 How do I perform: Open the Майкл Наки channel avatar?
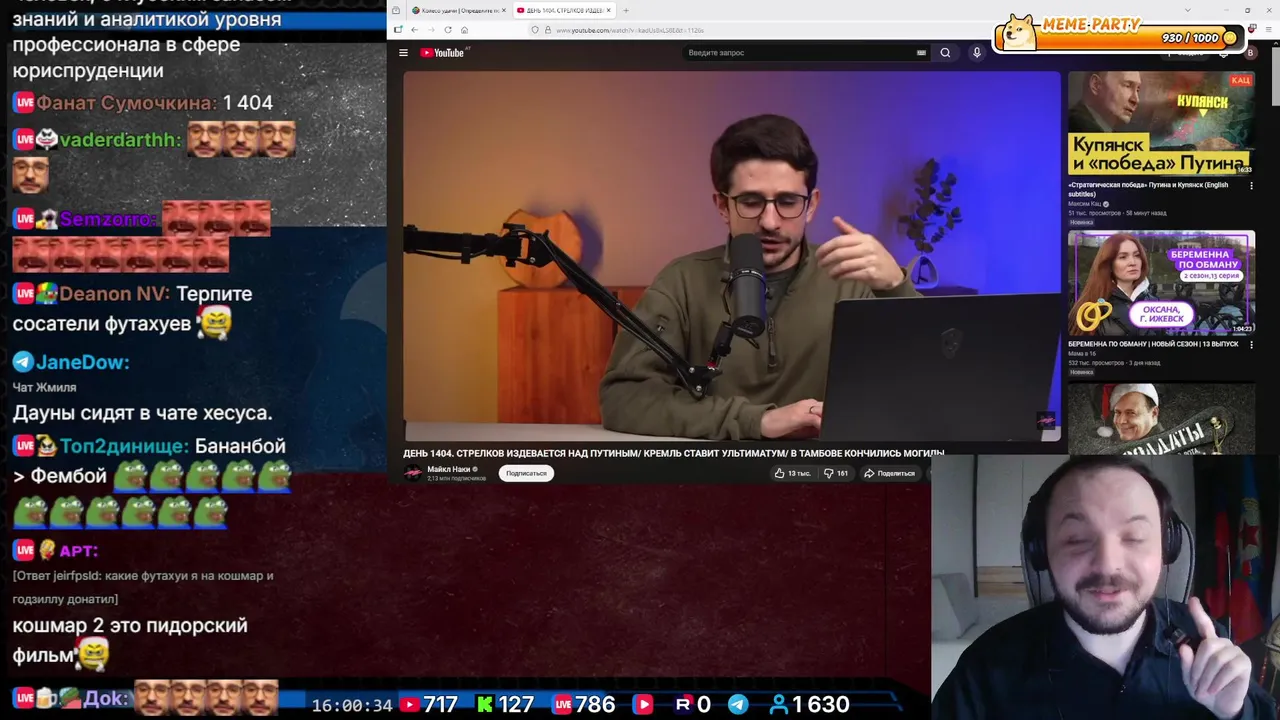pyautogui.click(x=413, y=473)
